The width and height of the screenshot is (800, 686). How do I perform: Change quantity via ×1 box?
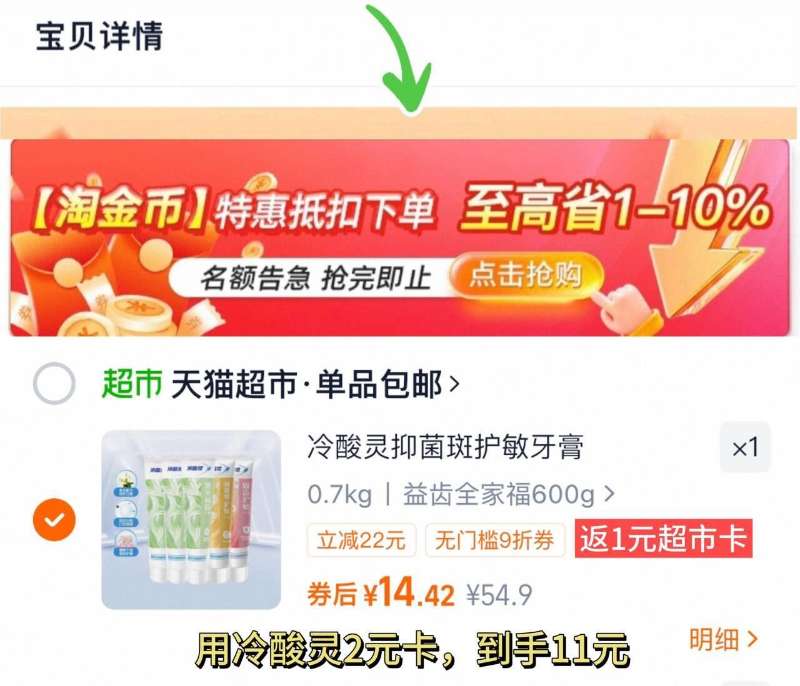coord(745,448)
